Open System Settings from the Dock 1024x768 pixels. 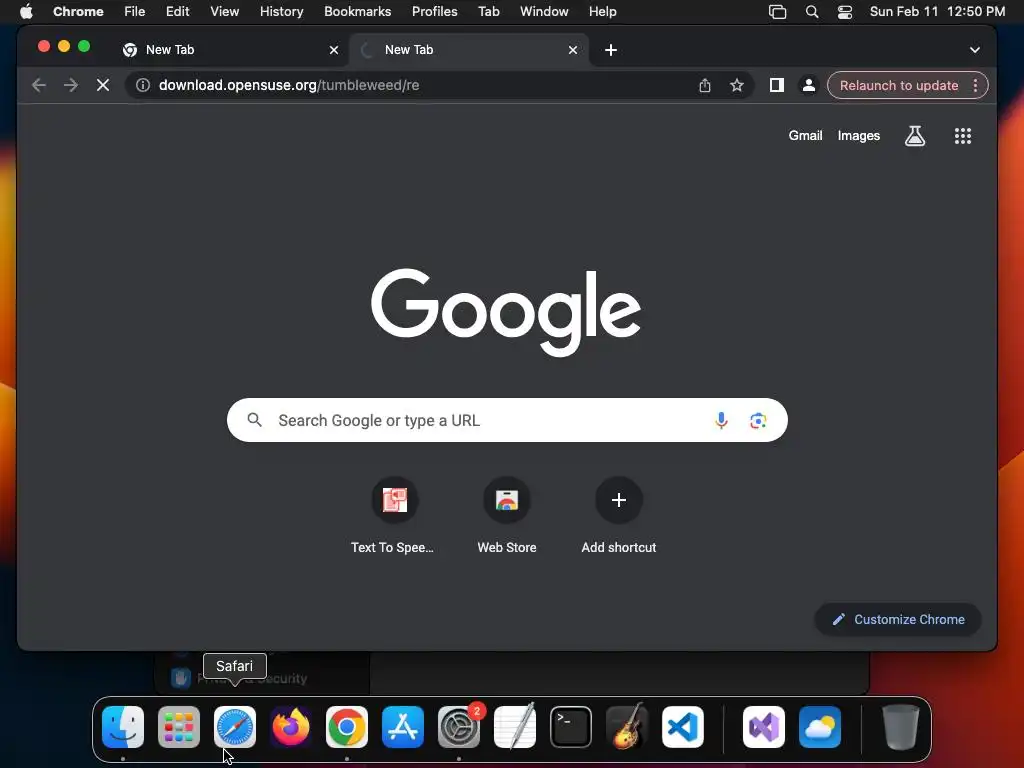click(458, 727)
